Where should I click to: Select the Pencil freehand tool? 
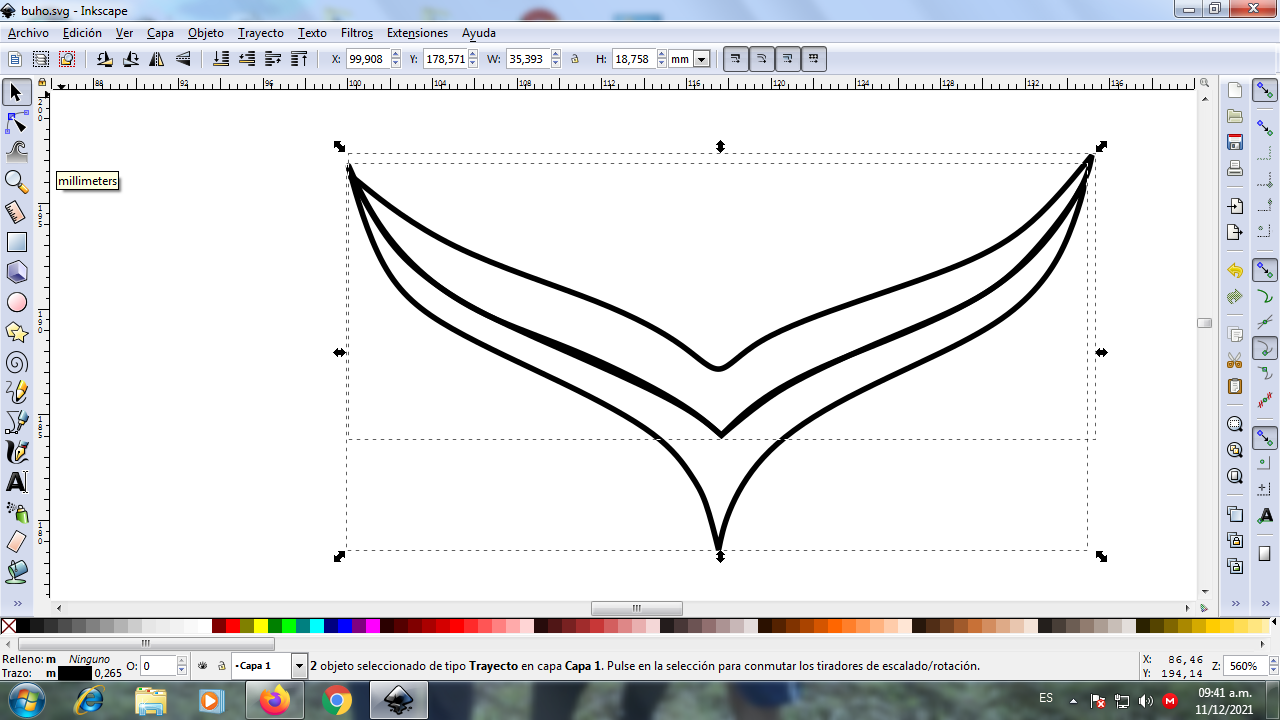[16, 392]
